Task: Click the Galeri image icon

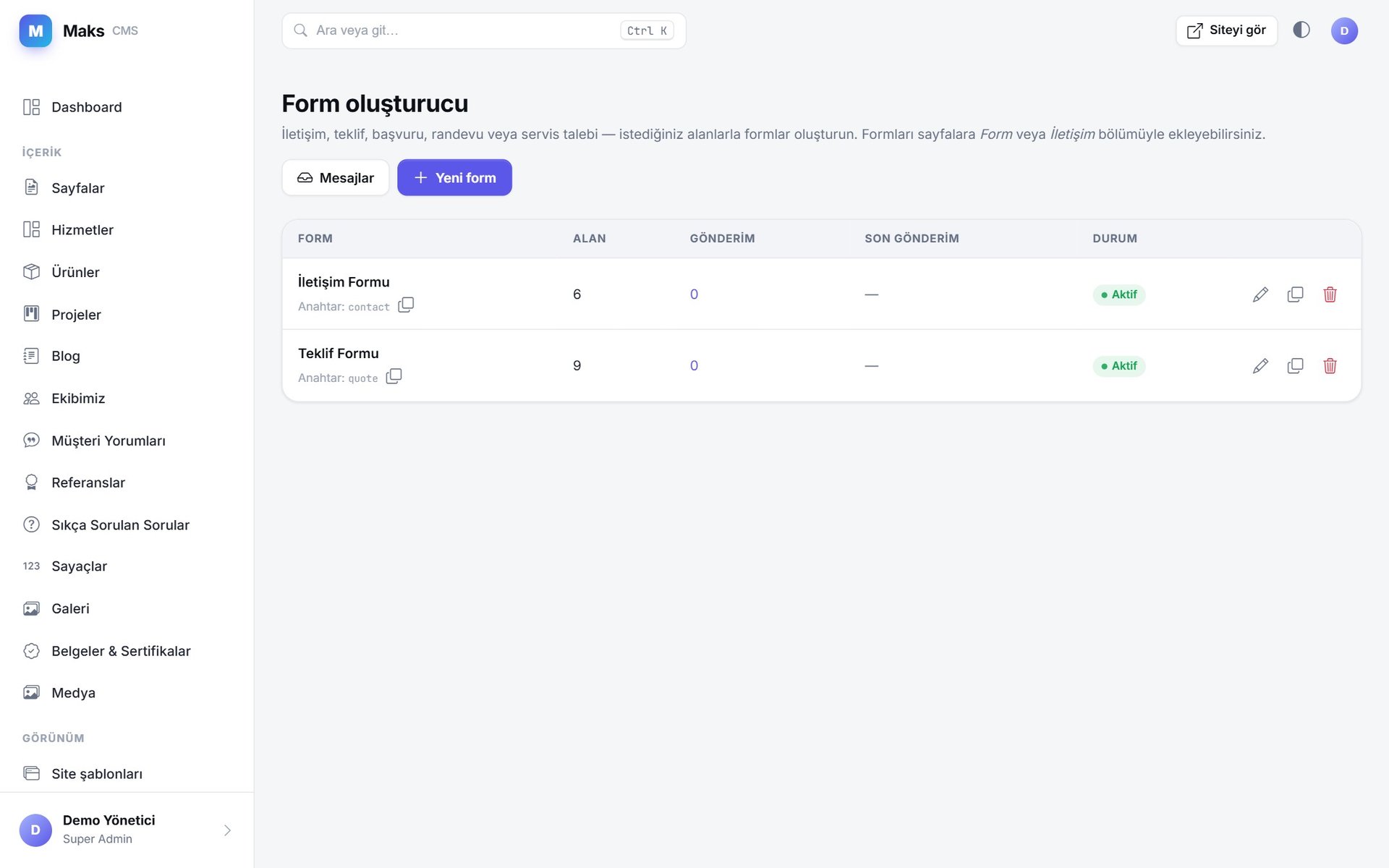Action: 31,608
